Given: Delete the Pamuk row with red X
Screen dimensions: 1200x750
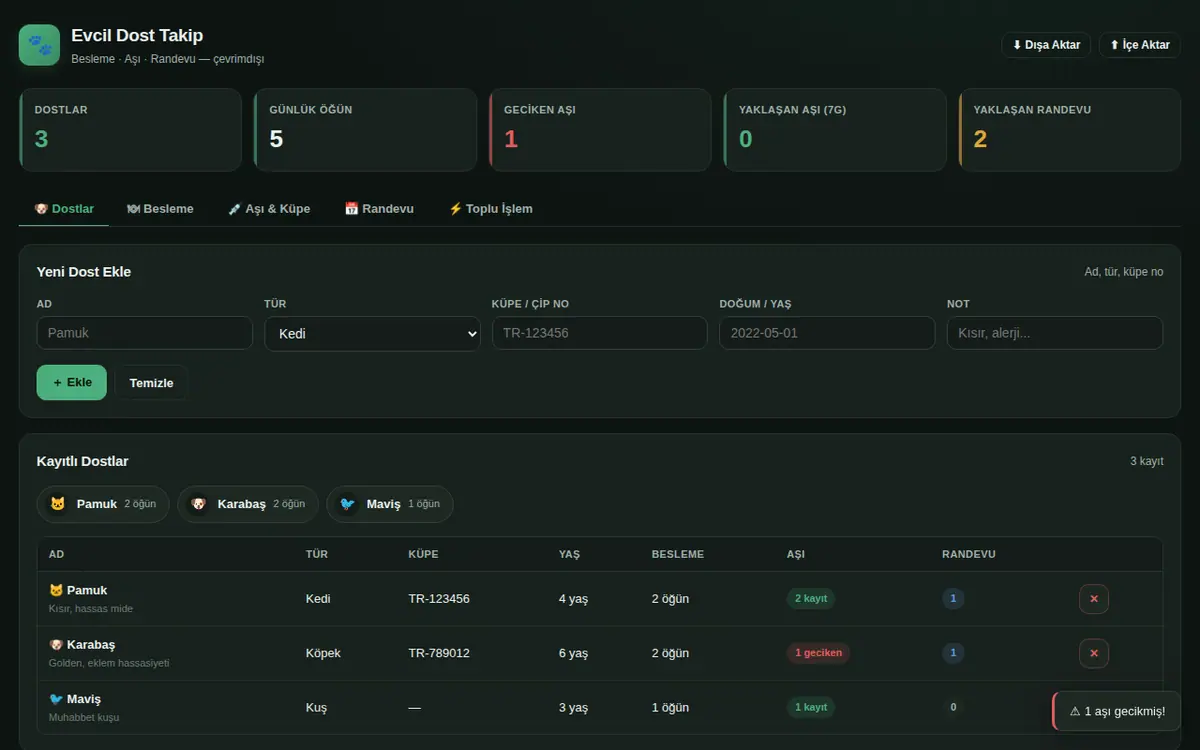Looking at the screenshot, I should 1093,599.
